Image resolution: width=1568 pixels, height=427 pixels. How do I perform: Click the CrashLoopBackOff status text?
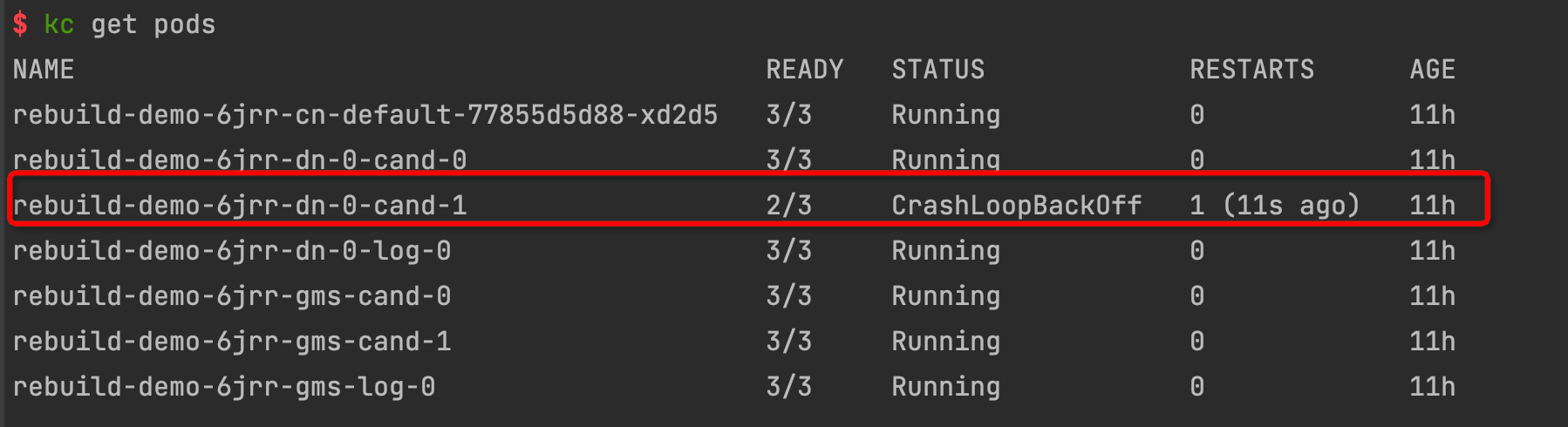click(x=1017, y=206)
